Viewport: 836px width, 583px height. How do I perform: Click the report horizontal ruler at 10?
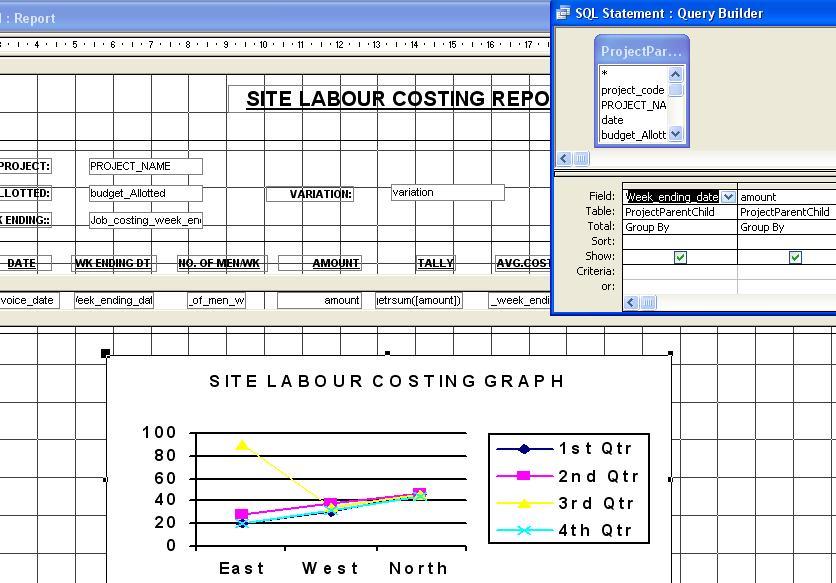(263, 45)
